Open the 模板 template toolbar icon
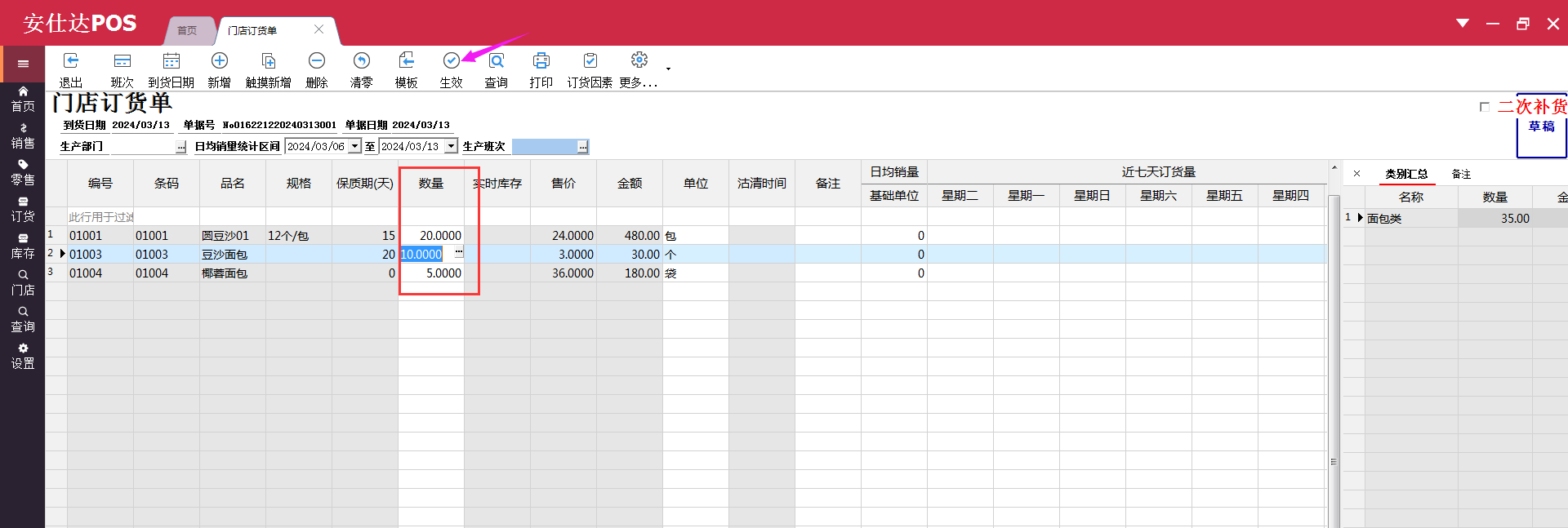This screenshot has width=1568, height=528. pos(407,61)
